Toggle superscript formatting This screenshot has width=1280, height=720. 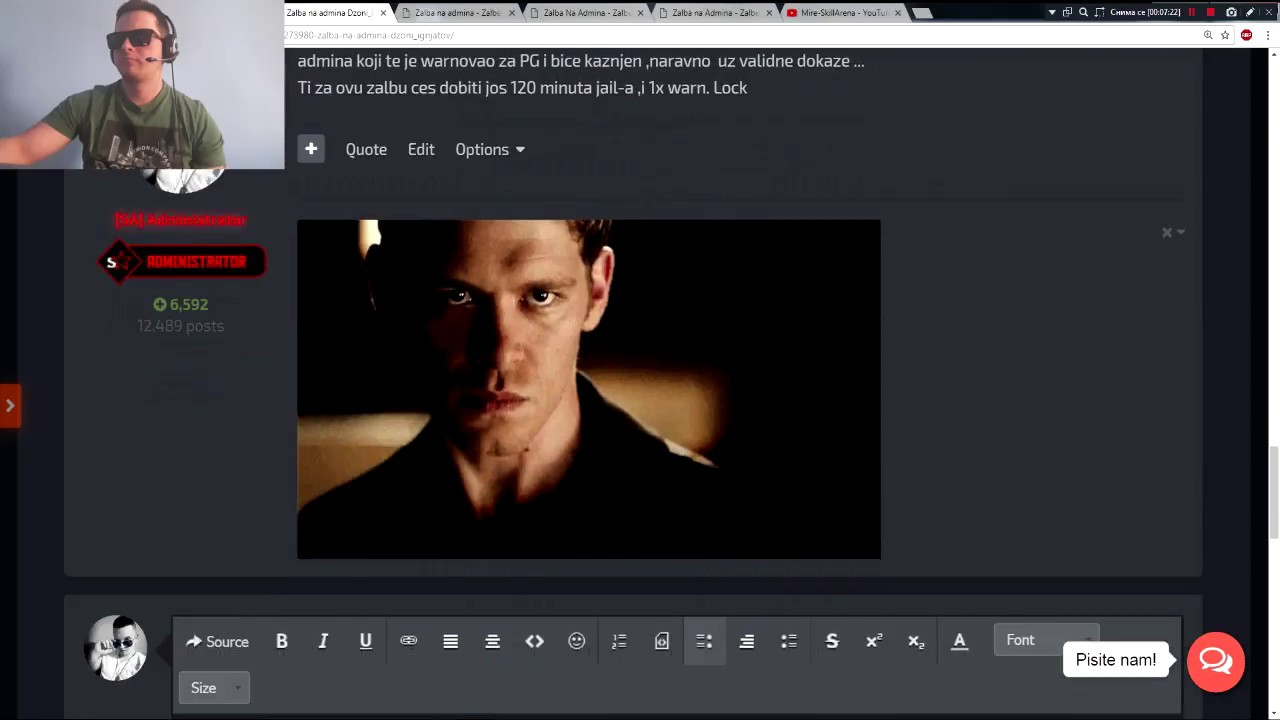pyautogui.click(x=874, y=641)
